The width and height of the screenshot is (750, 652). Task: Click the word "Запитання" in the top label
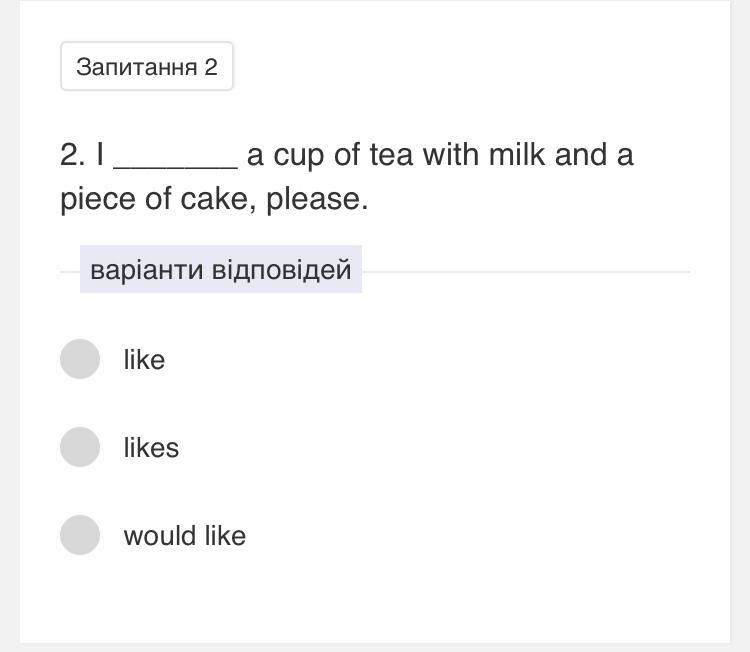pos(136,67)
